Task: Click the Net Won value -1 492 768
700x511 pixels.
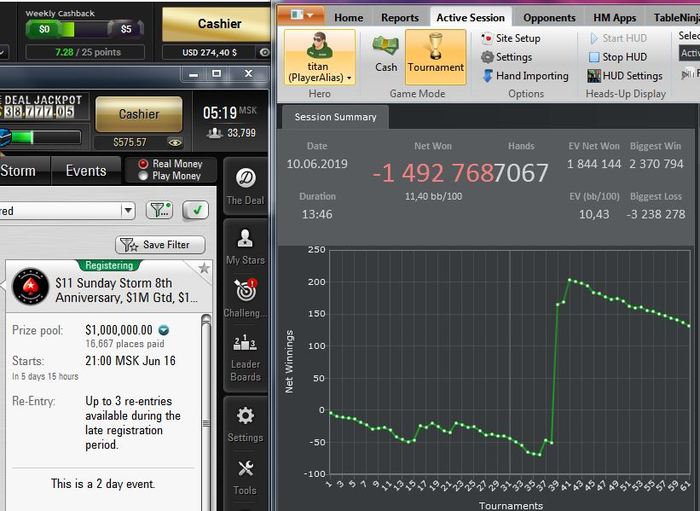Action: tap(433, 173)
